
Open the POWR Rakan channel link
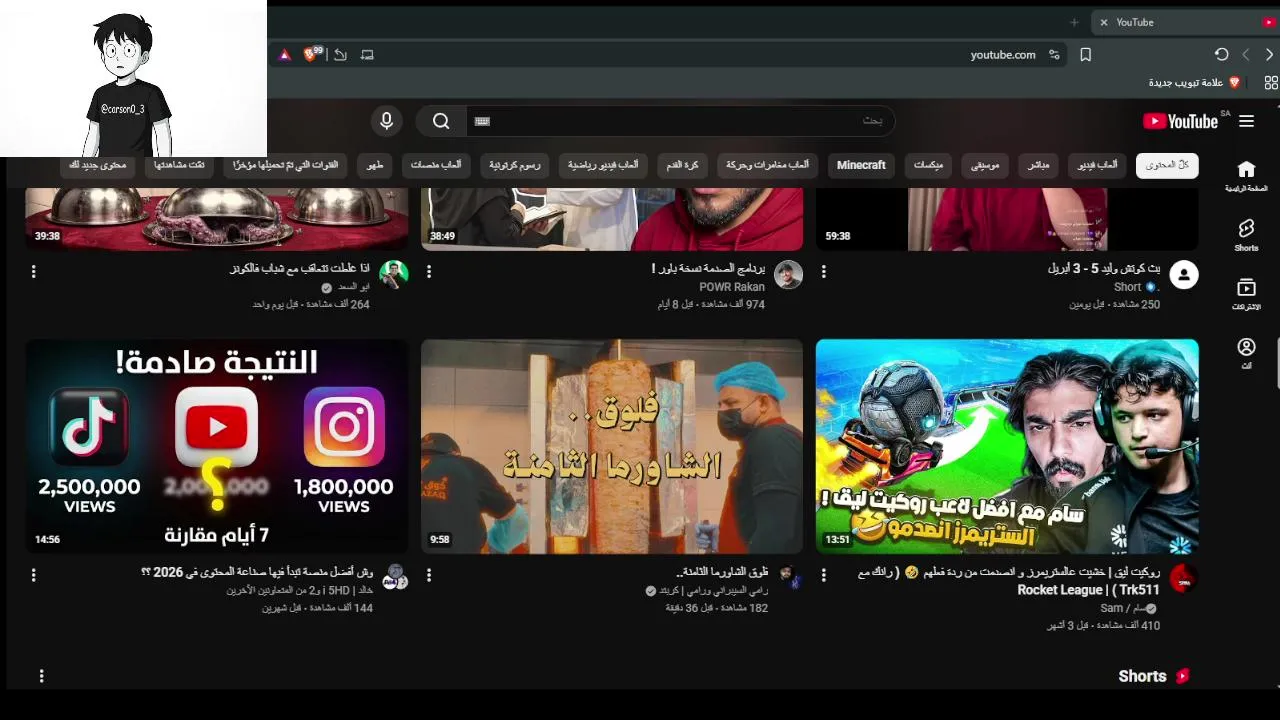coord(732,287)
